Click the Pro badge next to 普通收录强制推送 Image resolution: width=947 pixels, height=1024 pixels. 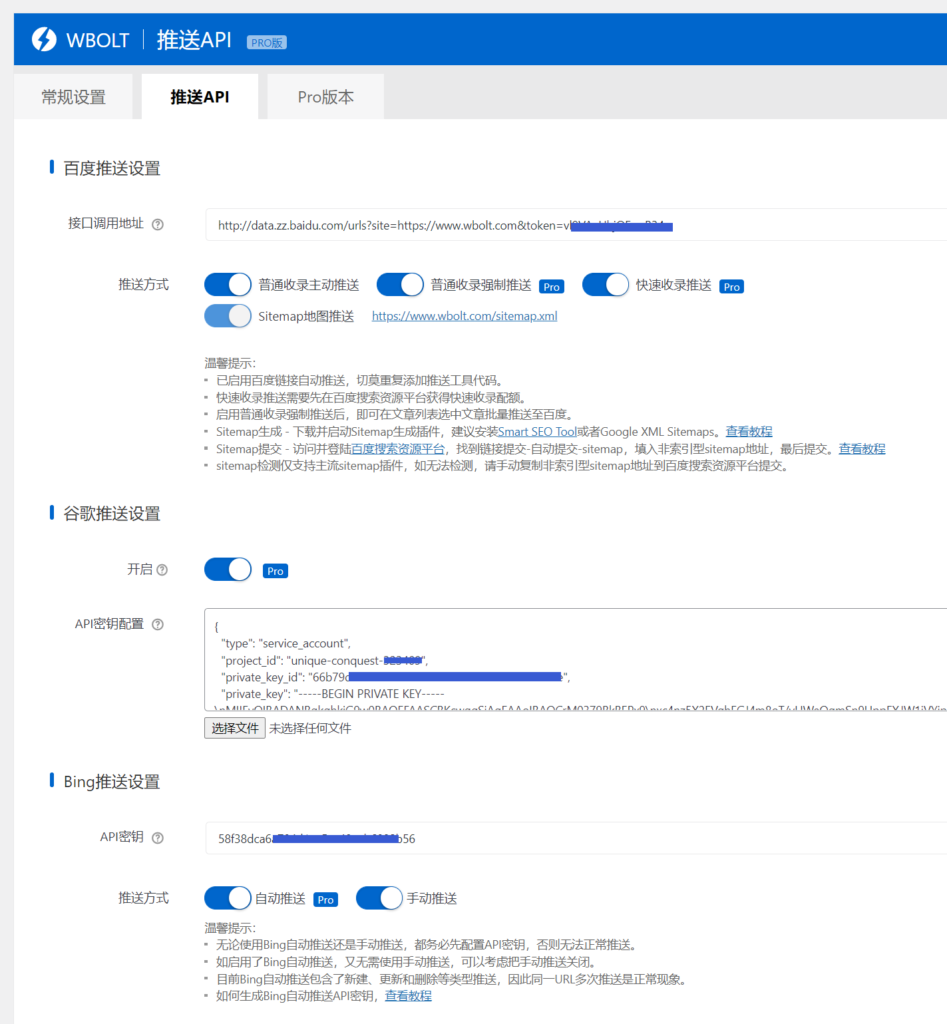click(551, 285)
